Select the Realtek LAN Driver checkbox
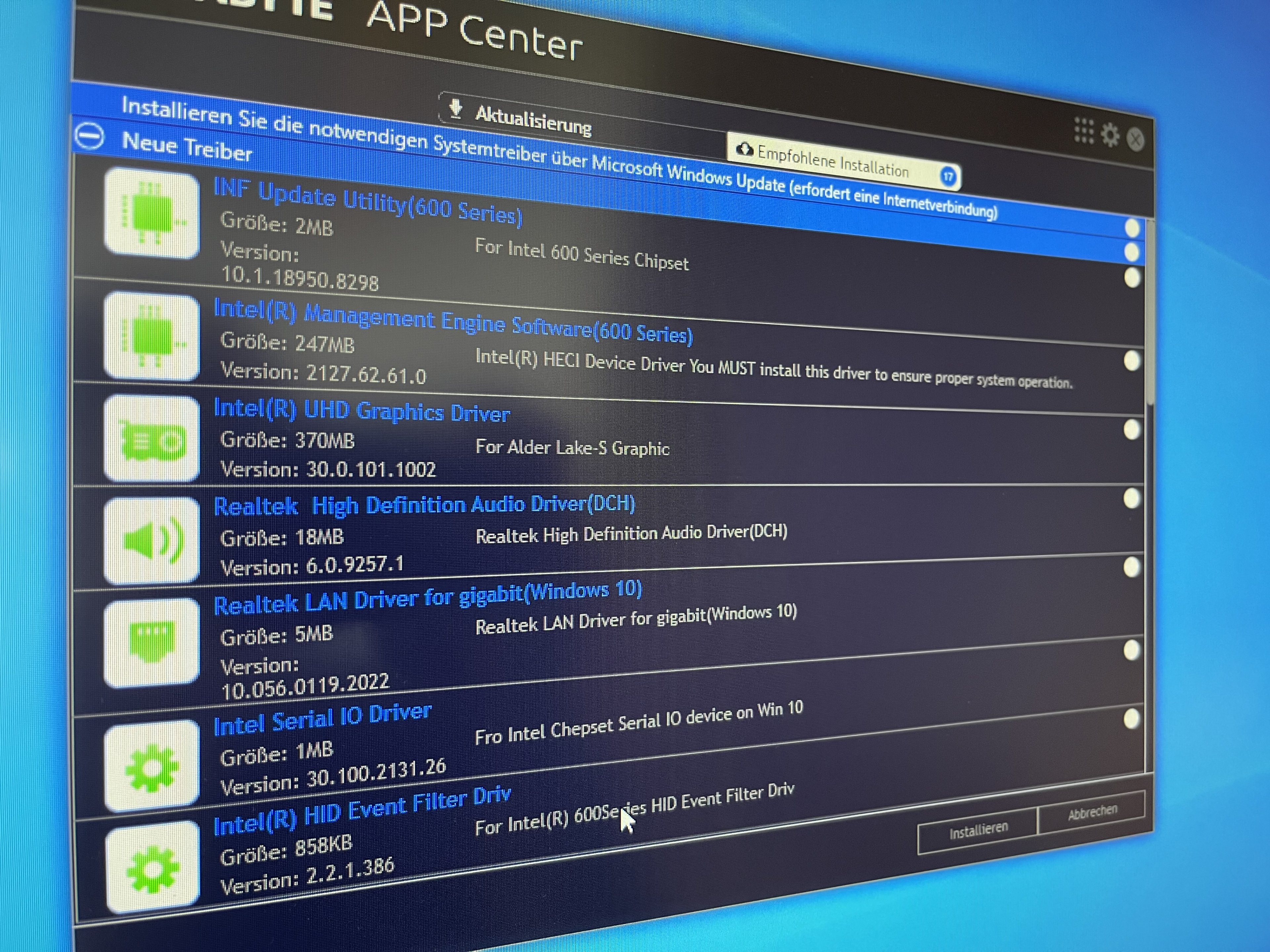Image resolution: width=1270 pixels, height=952 pixels. (x=1131, y=567)
